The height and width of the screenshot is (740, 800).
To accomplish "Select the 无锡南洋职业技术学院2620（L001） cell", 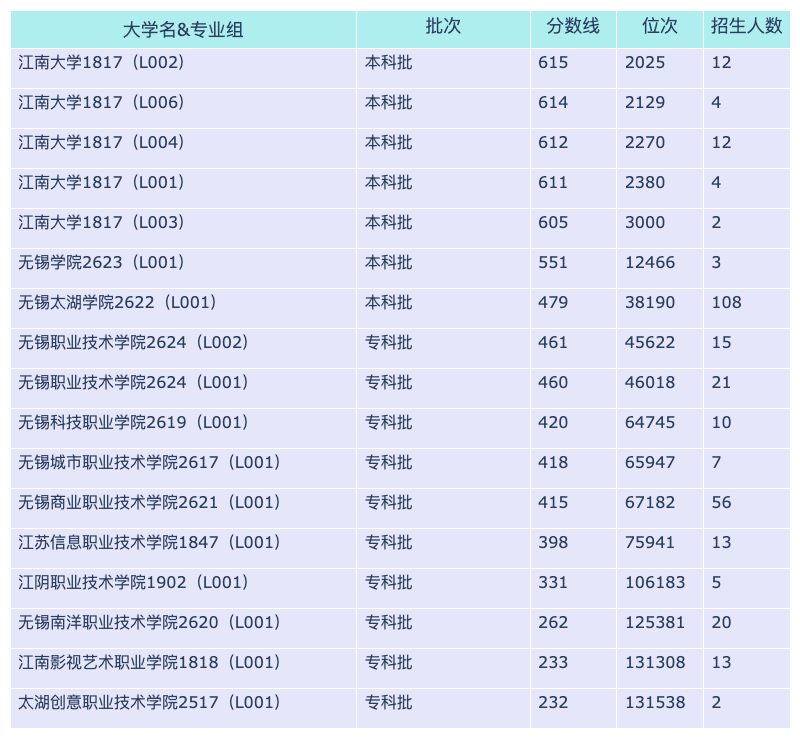I will (183, 628).
